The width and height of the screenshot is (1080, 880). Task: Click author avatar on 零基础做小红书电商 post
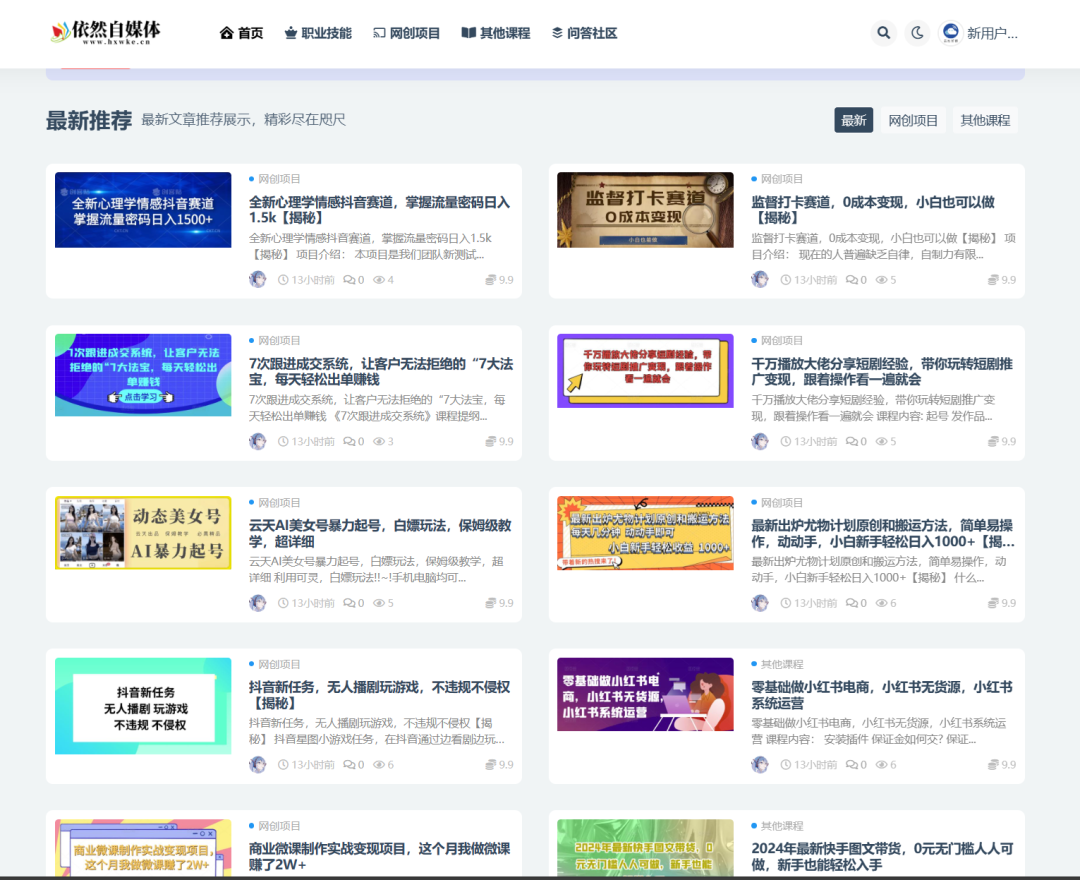[760, 764]
